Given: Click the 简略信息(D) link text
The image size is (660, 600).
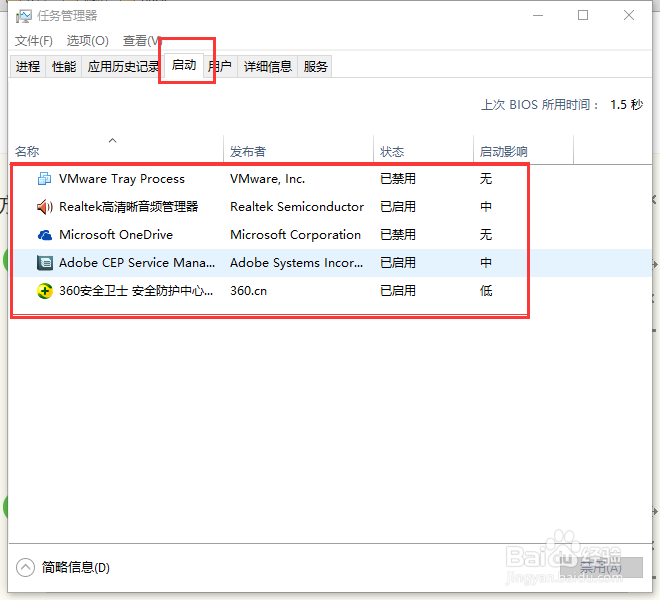Looking at the screenshot, I should [x=76, y=568].
